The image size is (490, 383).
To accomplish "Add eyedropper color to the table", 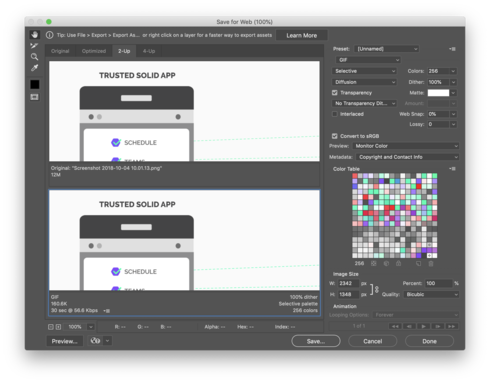I will coord(419,263).
